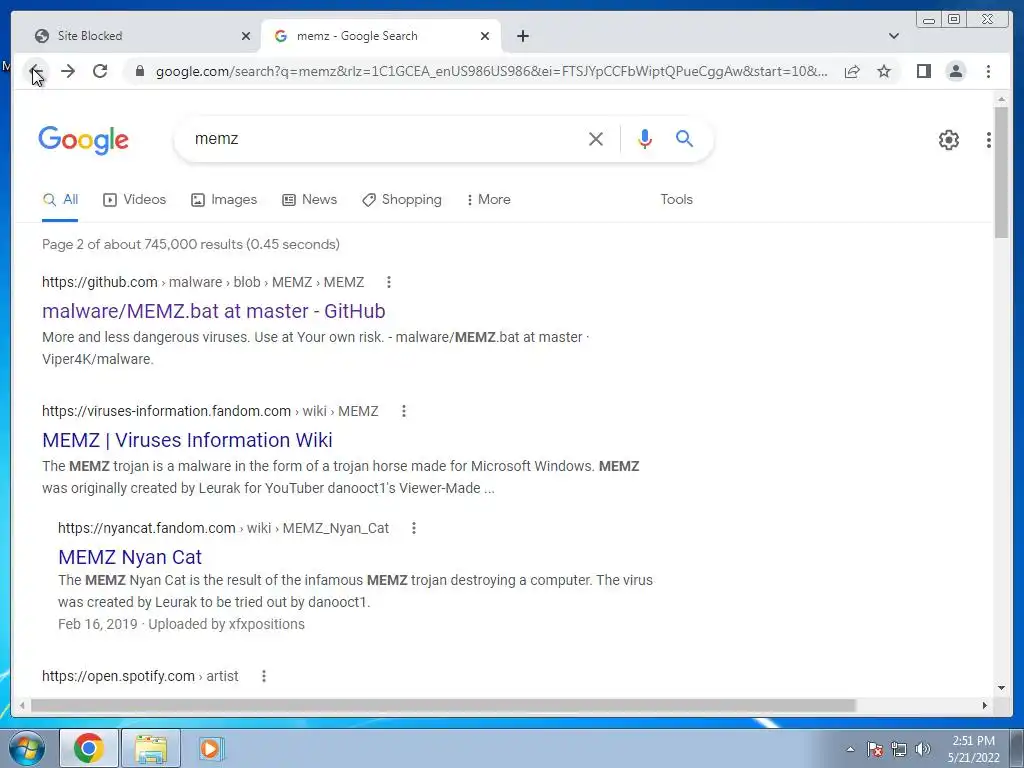
Task: Submit search with the magnifier icon
Action: (684, 138)
